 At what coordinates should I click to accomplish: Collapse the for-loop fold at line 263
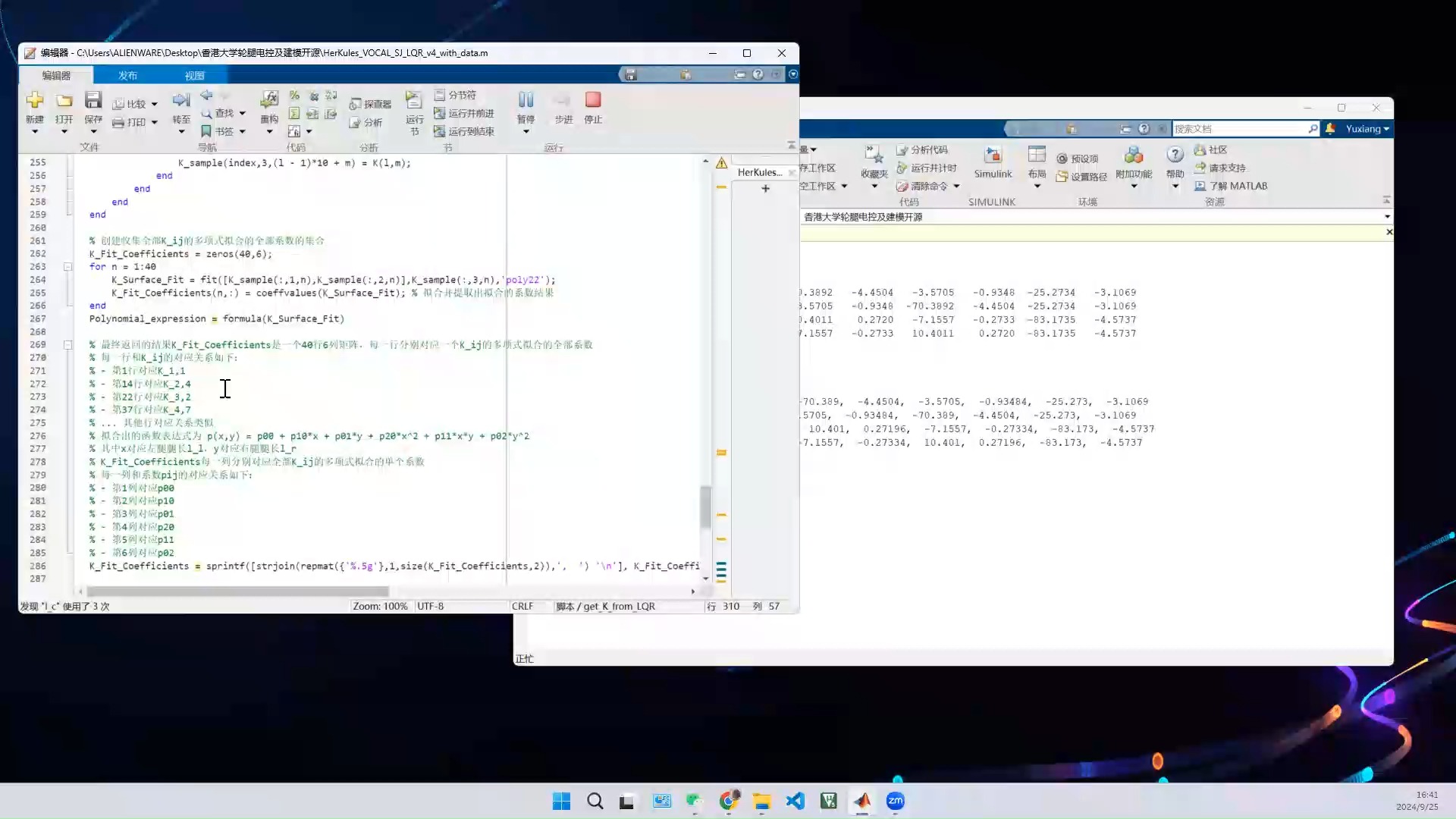tap(67, 267)
